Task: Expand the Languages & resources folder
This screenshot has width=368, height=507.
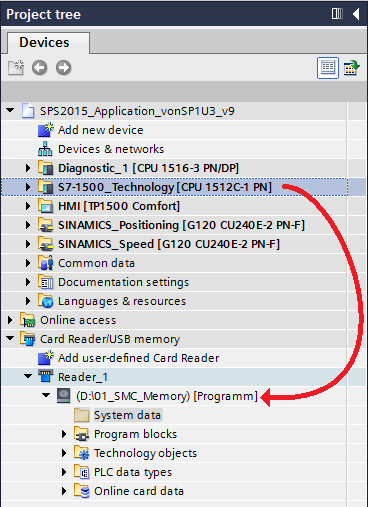Action: click(28, 301)
